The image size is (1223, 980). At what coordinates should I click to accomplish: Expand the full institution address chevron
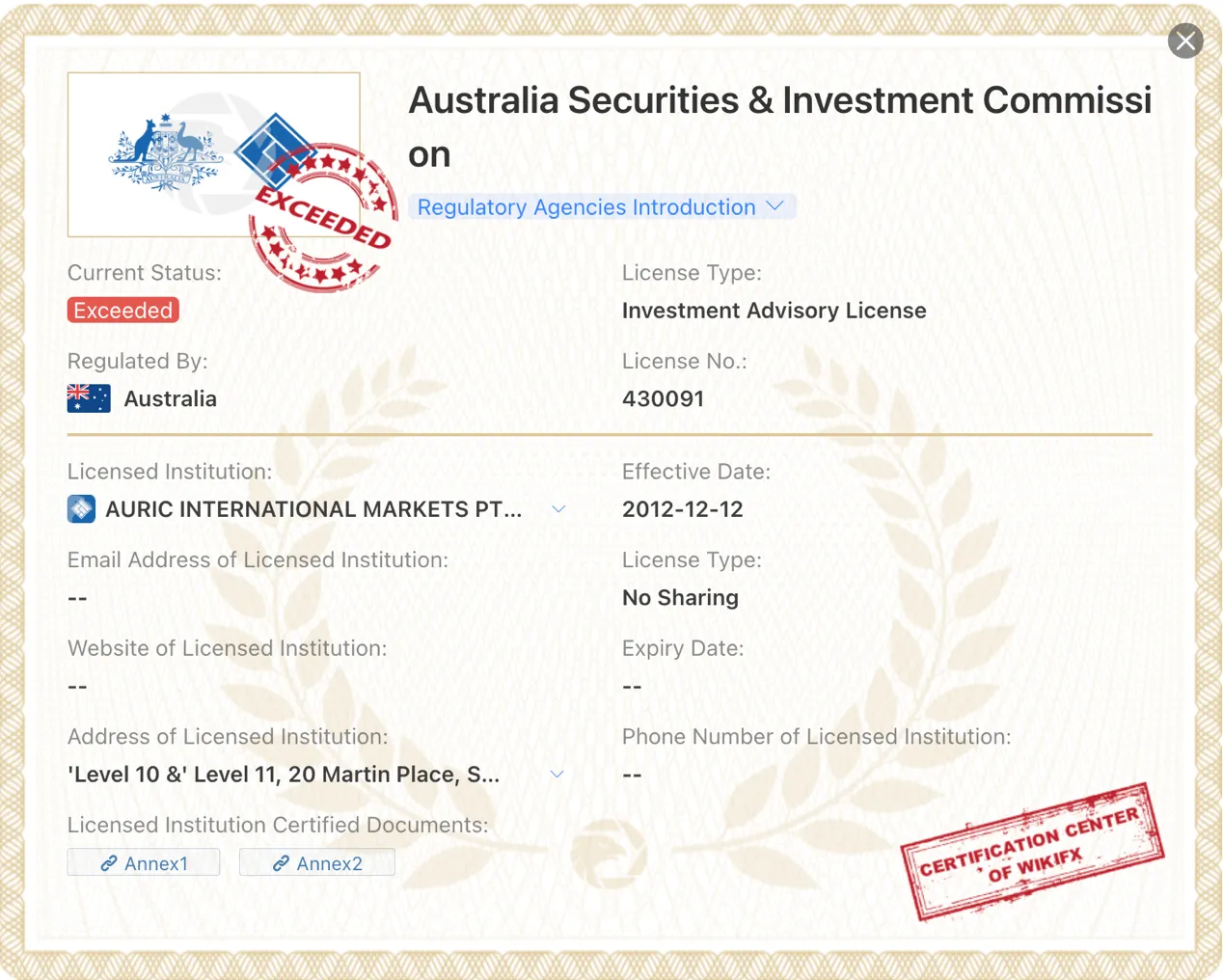point(557,774)
